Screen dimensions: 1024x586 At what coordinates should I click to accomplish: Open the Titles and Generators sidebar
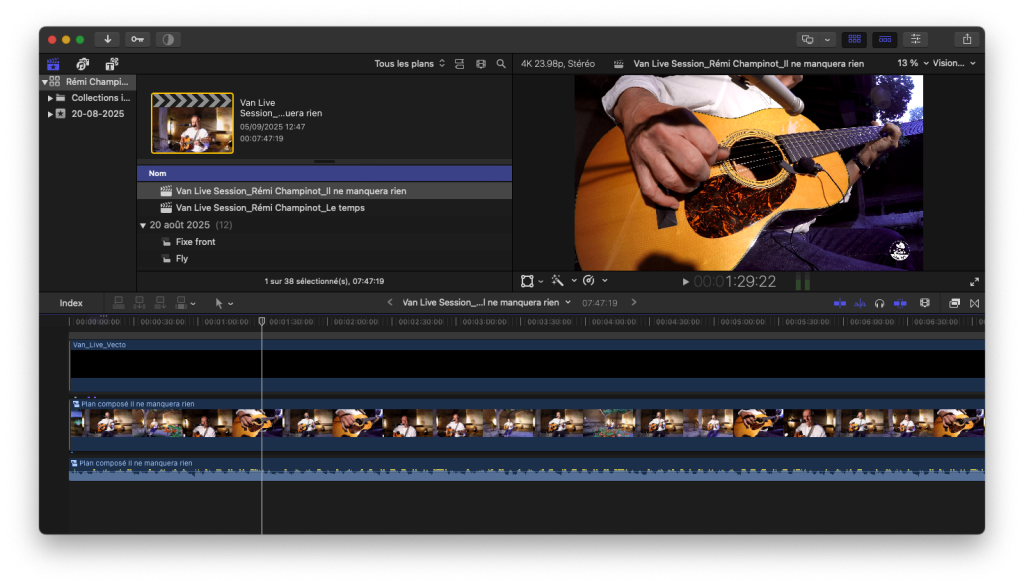pyautogui.click(x=111, y=64)
